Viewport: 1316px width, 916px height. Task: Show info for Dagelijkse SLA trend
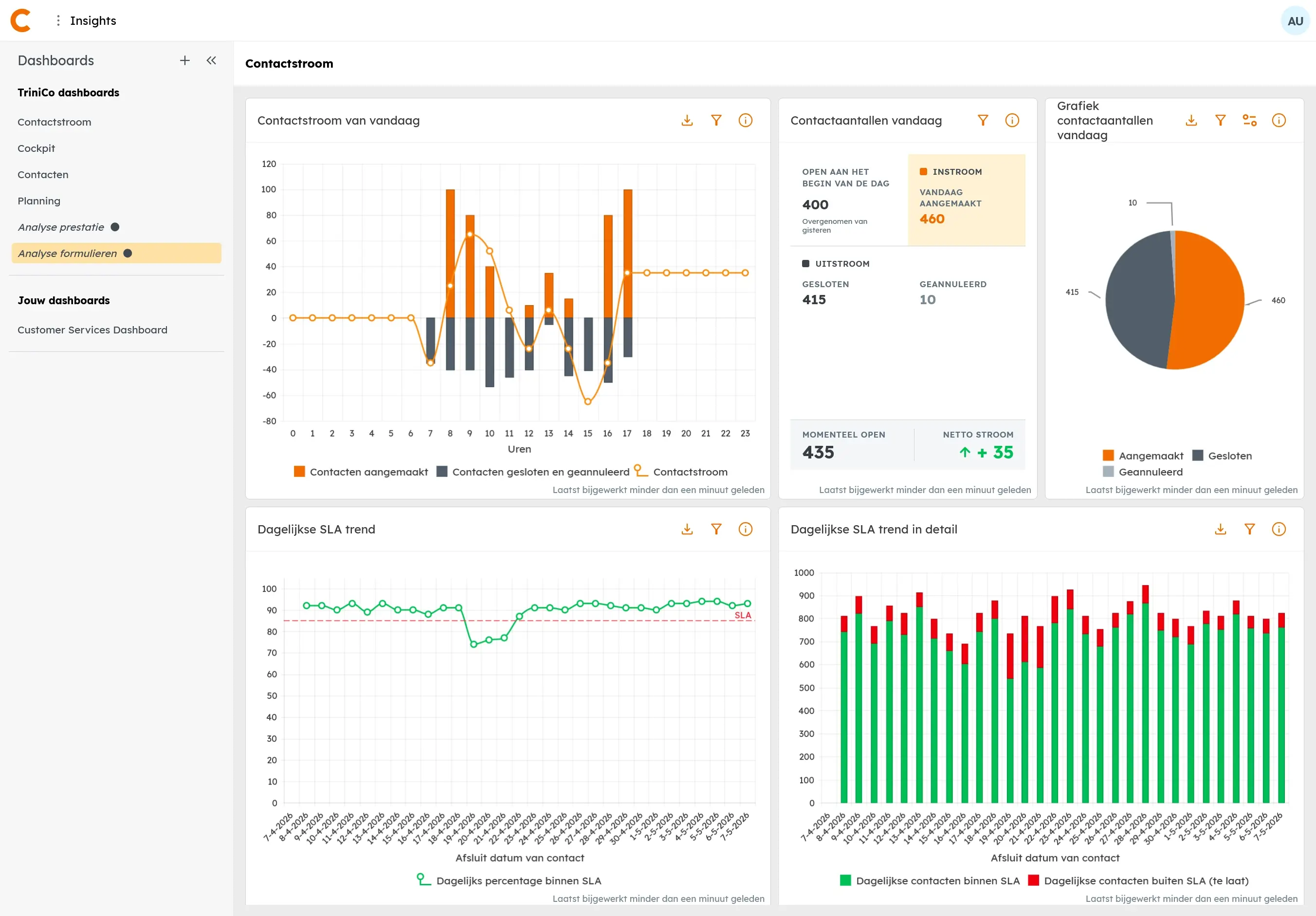tap(745, 529)
